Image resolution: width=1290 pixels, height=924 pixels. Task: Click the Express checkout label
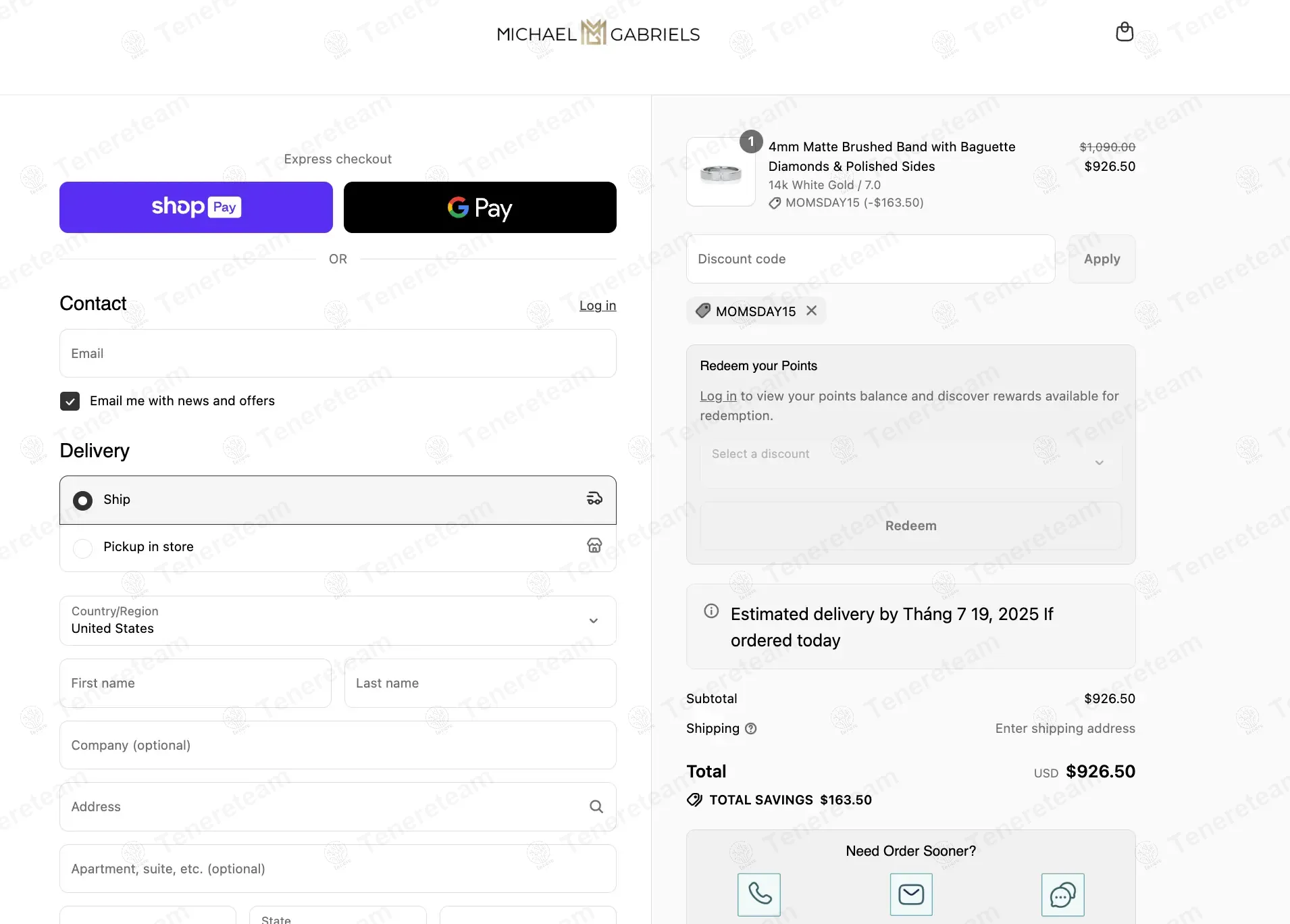338,159
